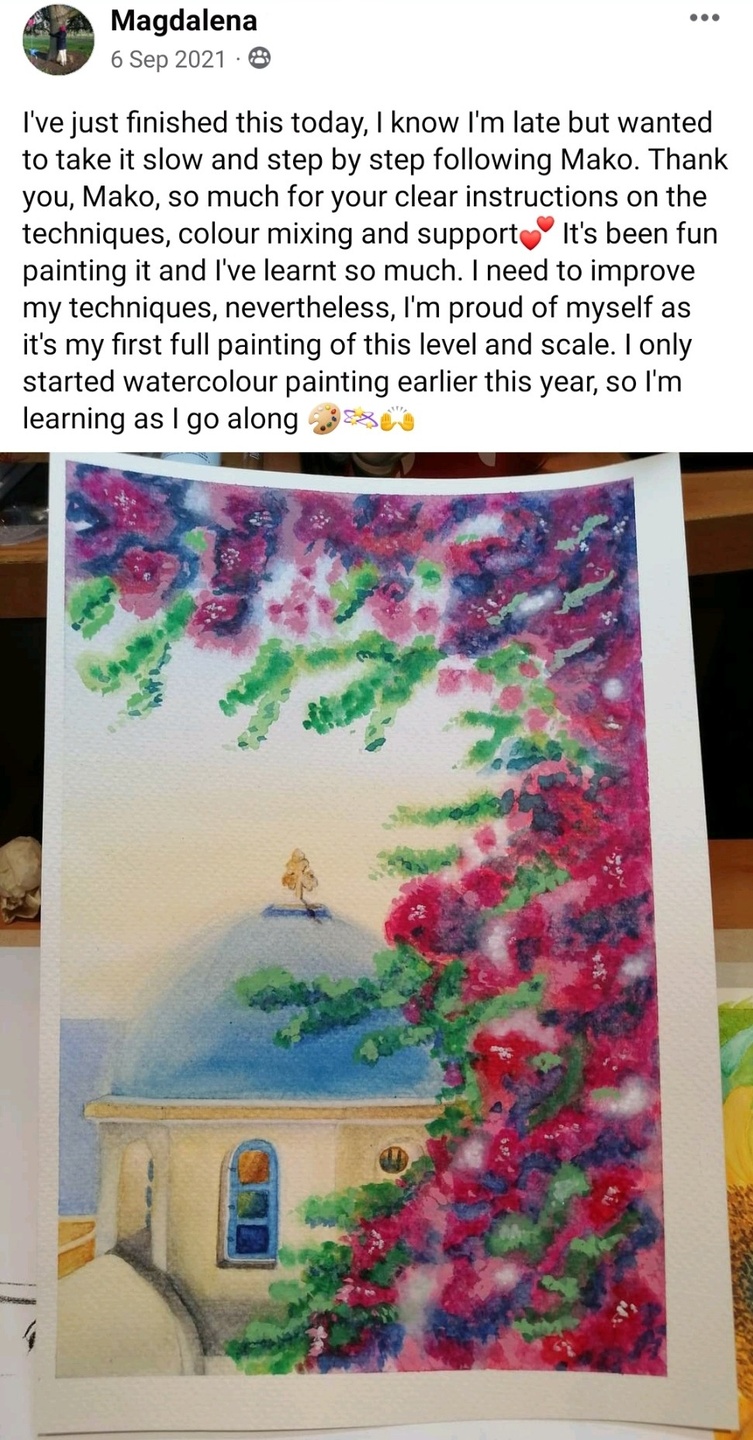Image resolution: width=753 pixels, height=1440 pixels.
Task: Tap the artist palette emoji ending the post
Action: 323,420
